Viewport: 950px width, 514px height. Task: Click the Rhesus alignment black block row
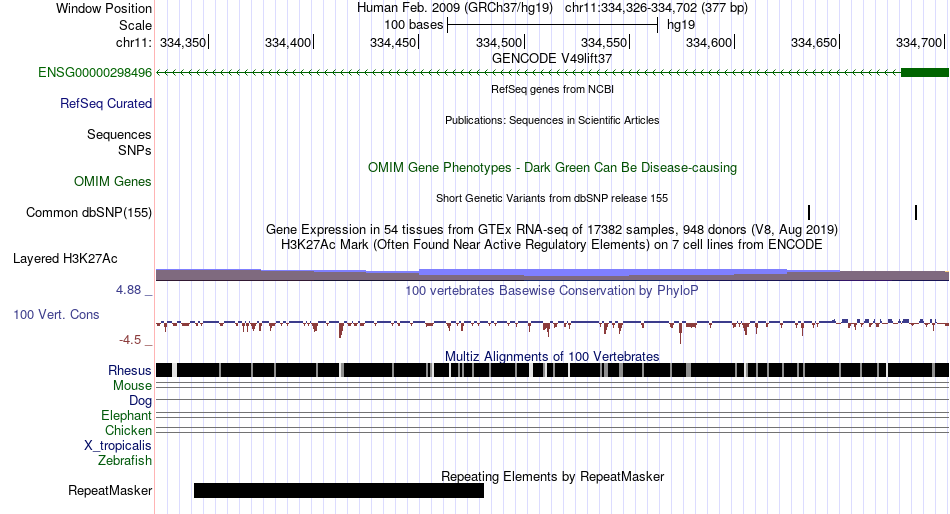click(x=552, y=370)
